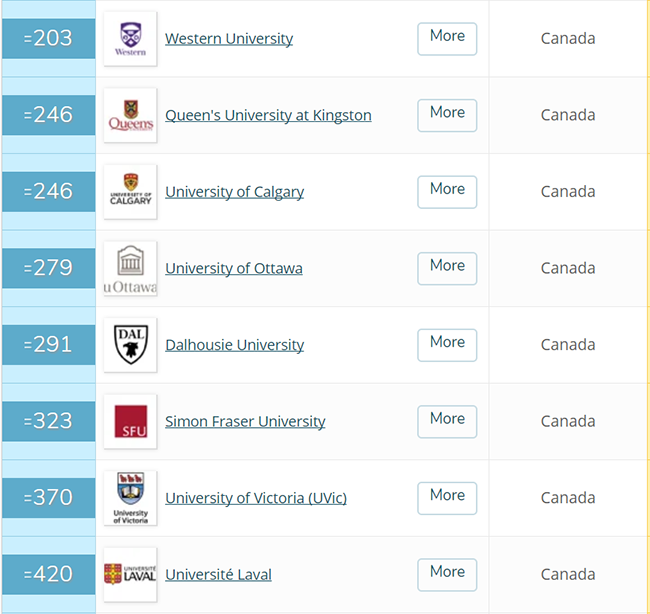Screen dimensions: 650x614
Task: Click the University of Calgary logo
Action: [x=130, y=192]
